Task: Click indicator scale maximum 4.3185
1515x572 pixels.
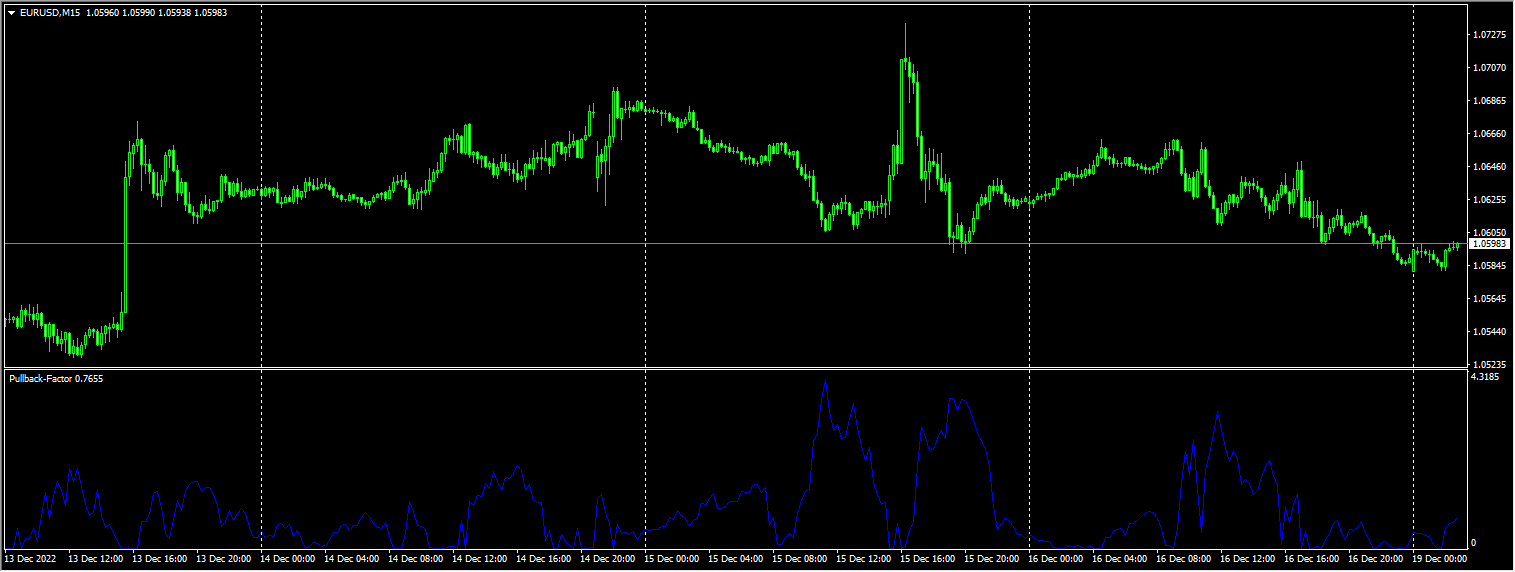Action: pyautogui.click(x=1486, y=377)
